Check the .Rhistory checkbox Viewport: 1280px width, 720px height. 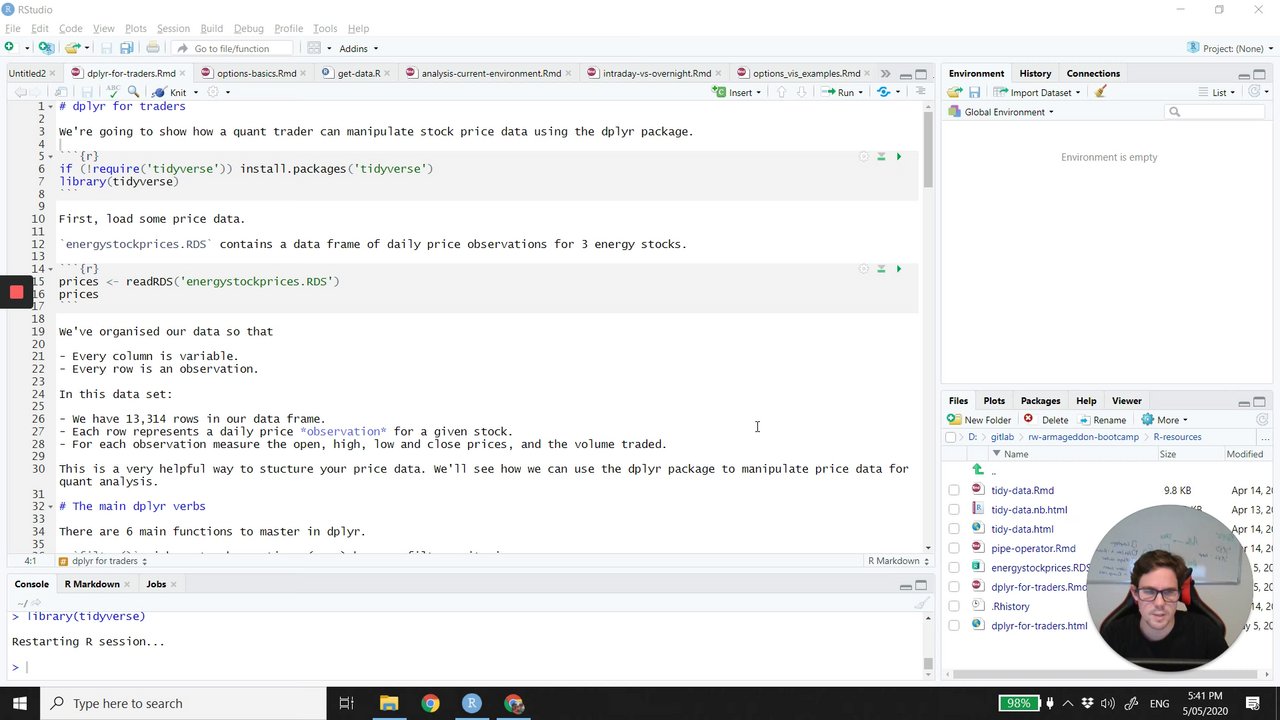tap(953, 607)
